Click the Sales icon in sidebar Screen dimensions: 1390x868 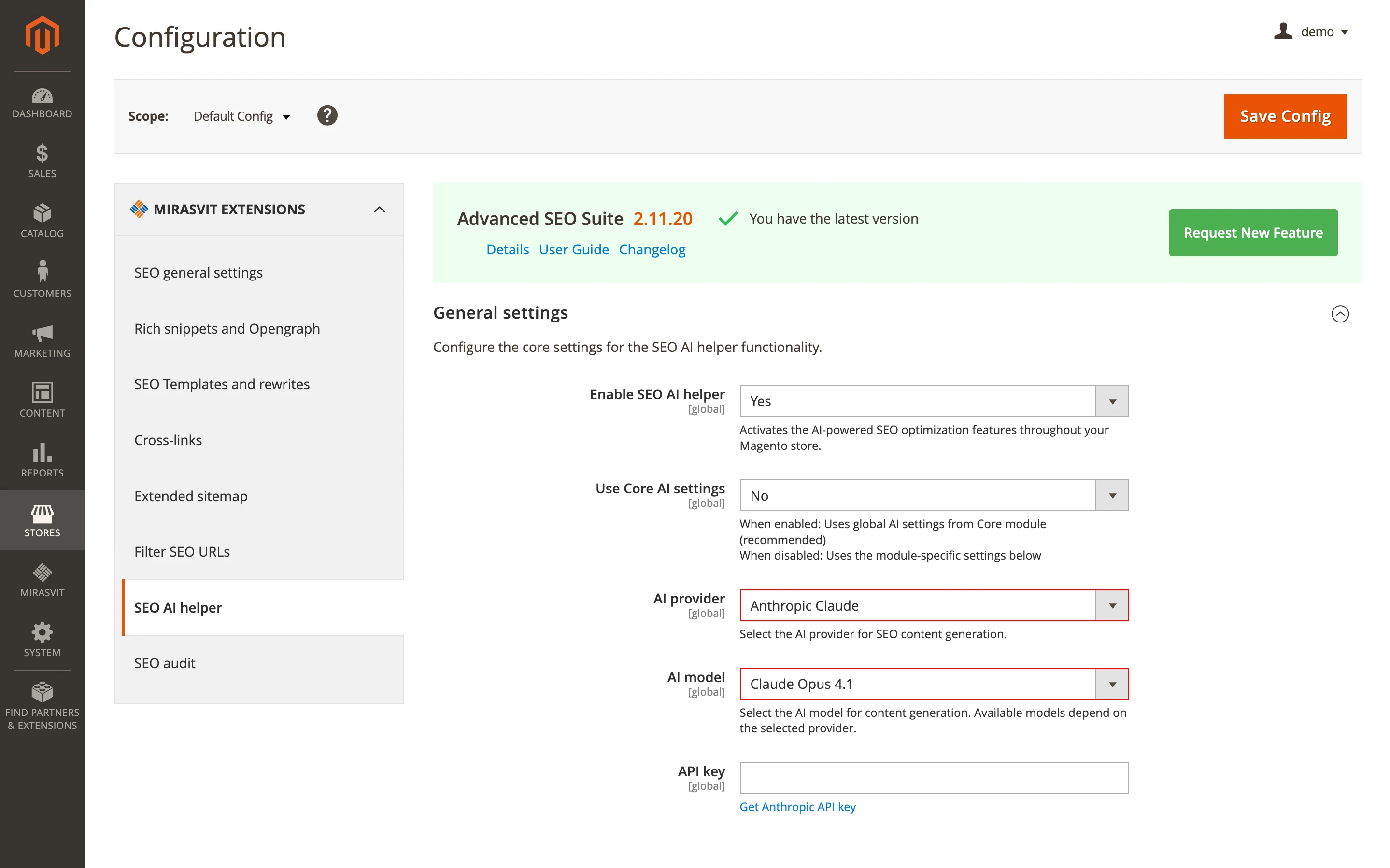42,161
